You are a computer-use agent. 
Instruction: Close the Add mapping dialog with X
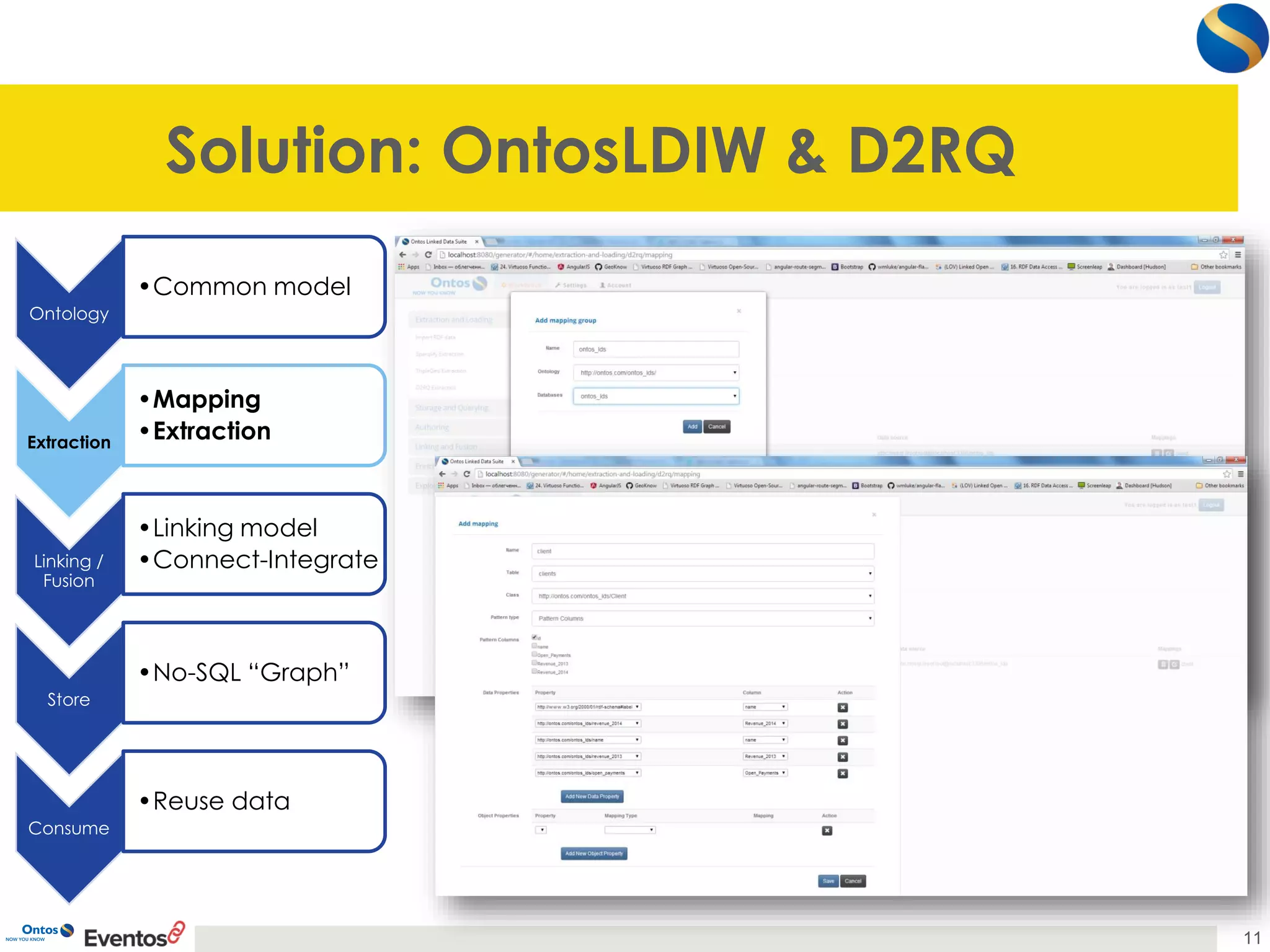coord(874,515)
